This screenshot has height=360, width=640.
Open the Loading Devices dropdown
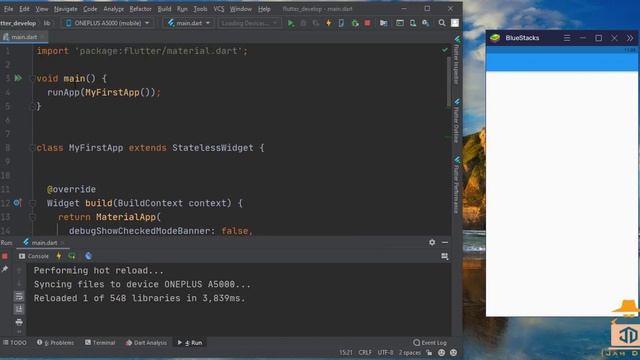click(249, 23)
